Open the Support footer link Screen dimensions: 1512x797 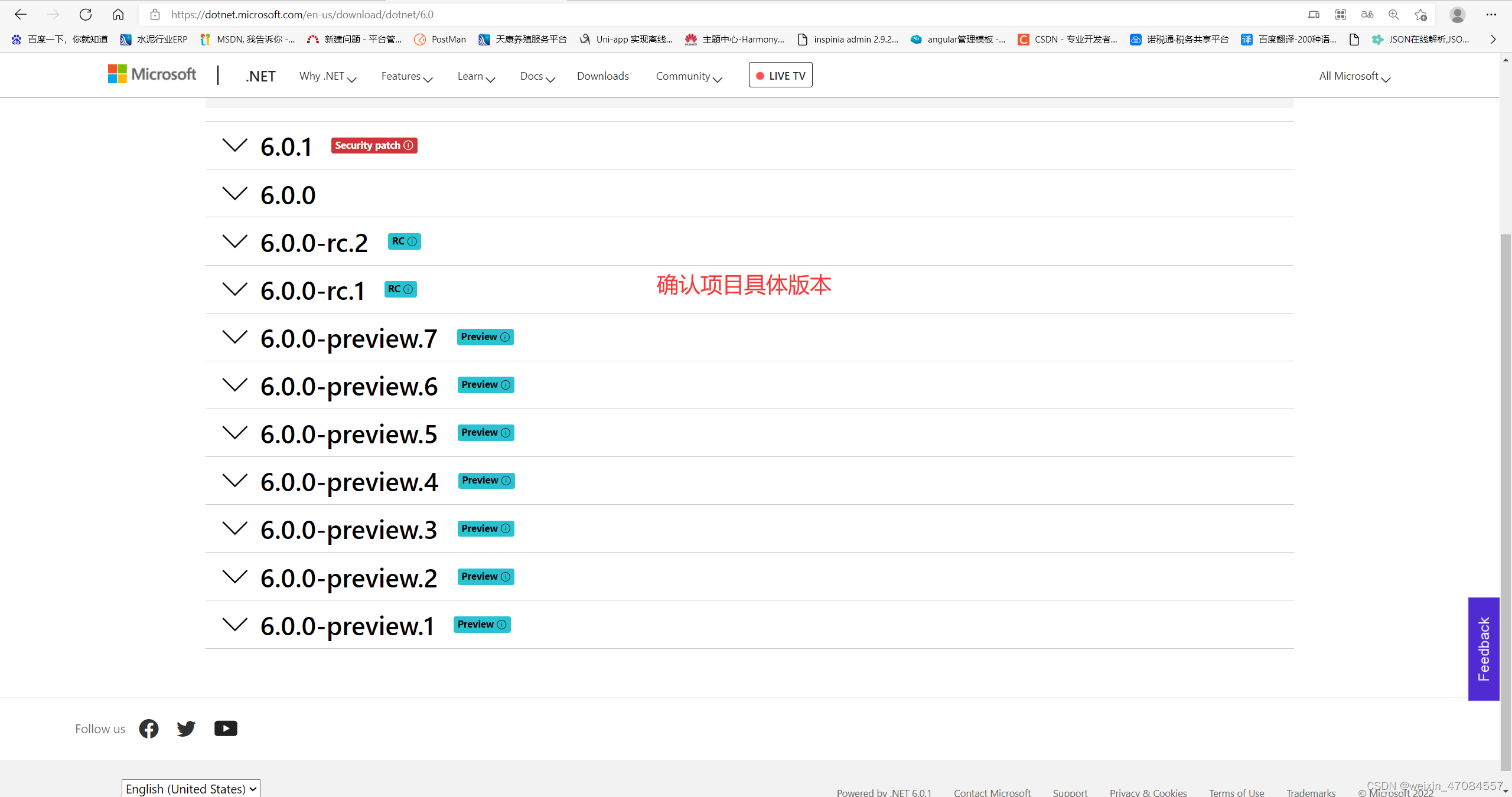coord(1070,792)
